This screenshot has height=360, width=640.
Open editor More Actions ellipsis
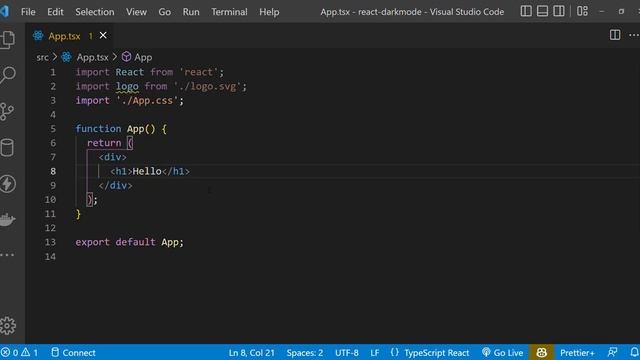[634, 35]
